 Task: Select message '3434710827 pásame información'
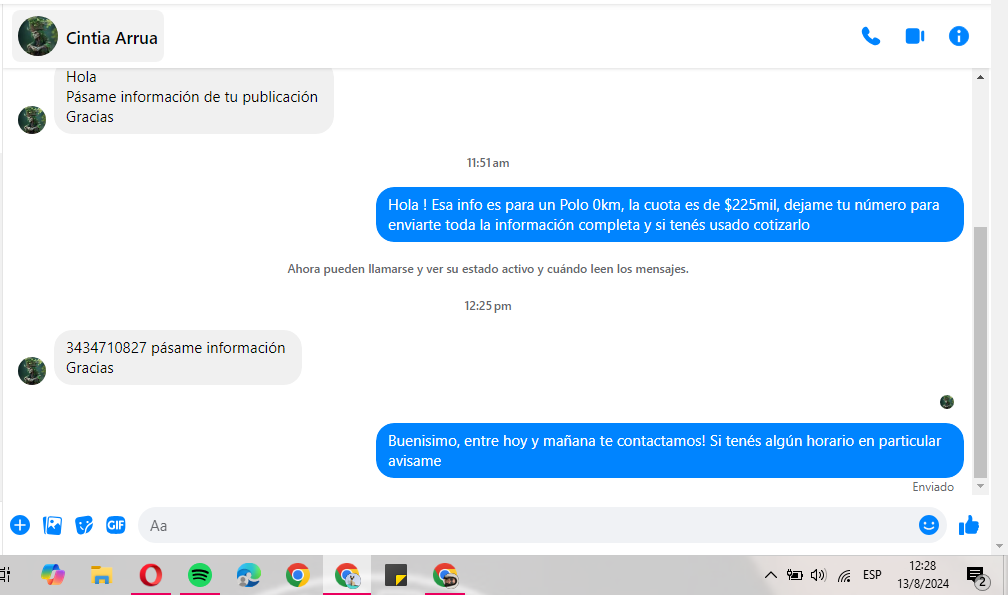[x=177, y=357]
